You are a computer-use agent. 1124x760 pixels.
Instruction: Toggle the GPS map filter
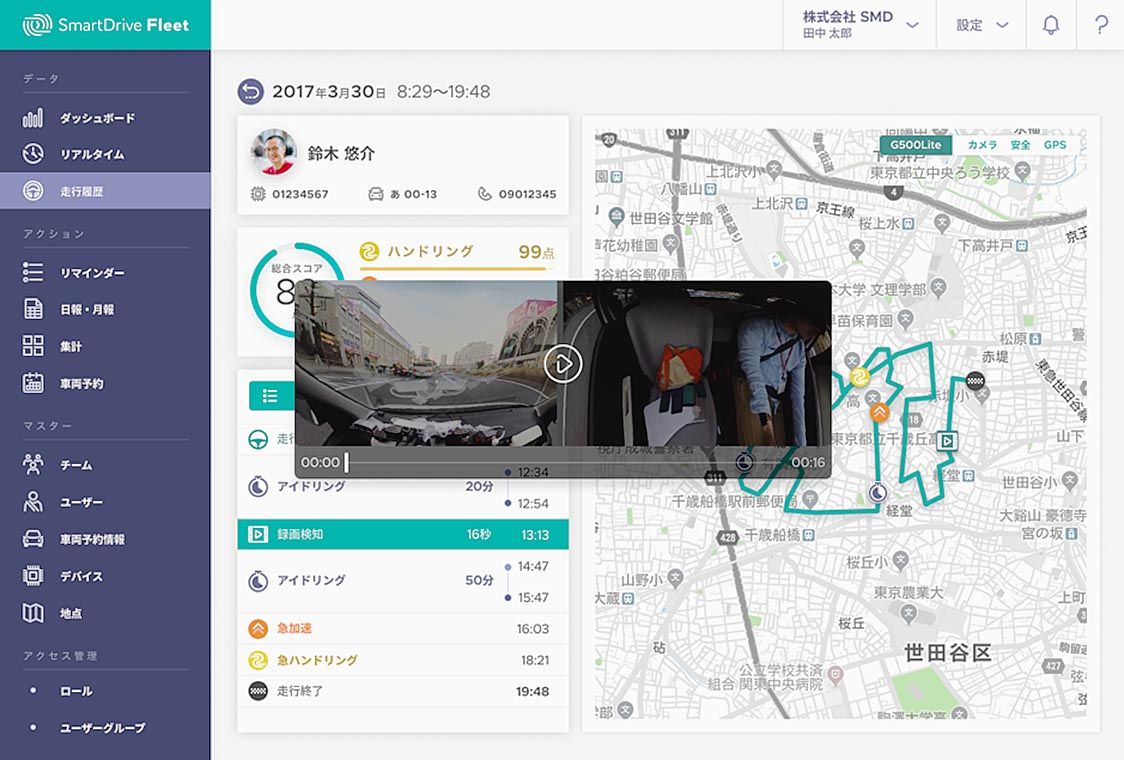point(1054,145)
